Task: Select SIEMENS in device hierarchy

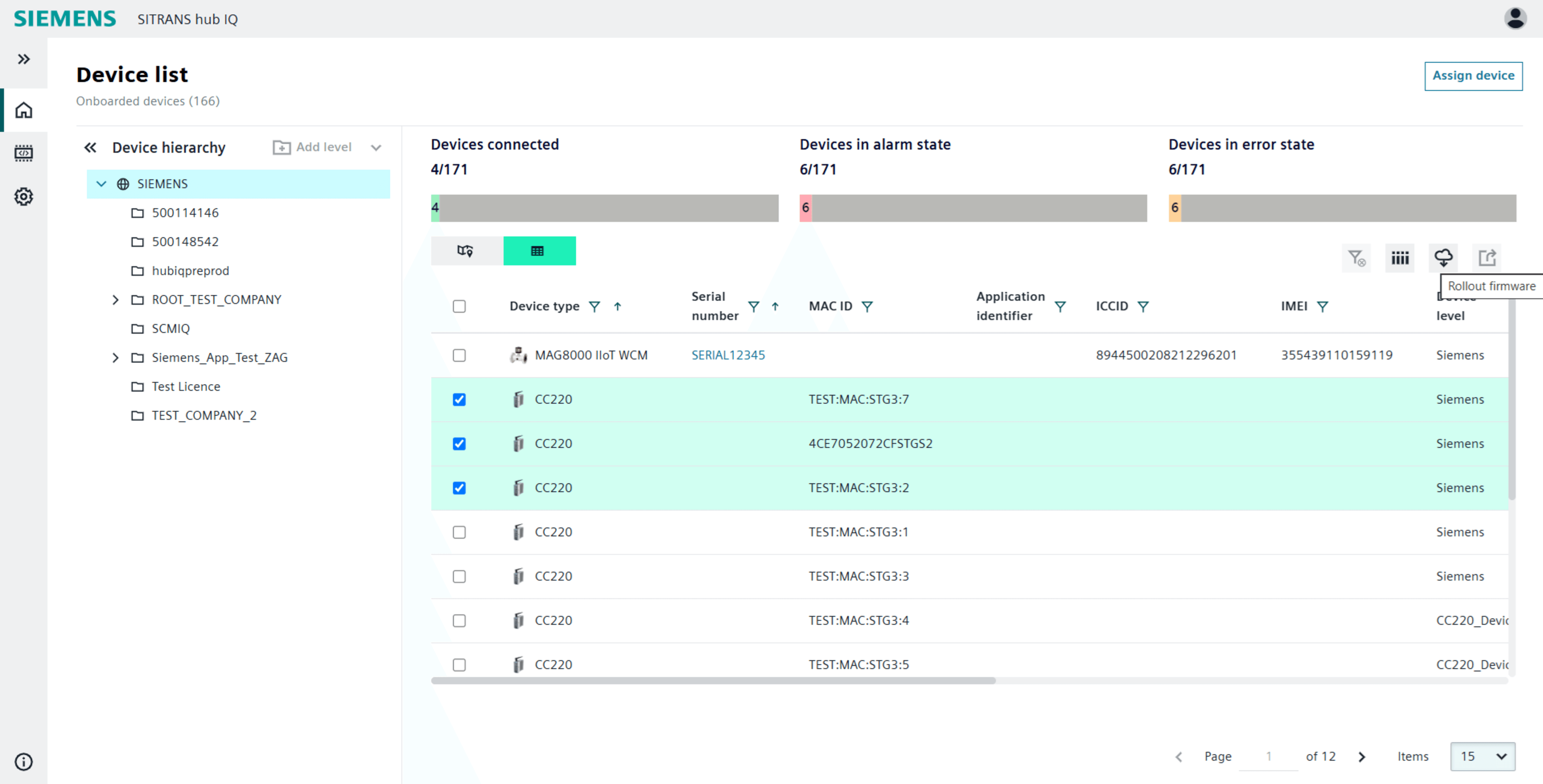Action: pos(238,184)
